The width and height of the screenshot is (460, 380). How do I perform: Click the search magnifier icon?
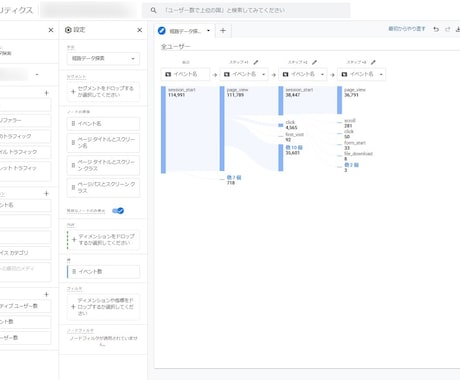153,10
